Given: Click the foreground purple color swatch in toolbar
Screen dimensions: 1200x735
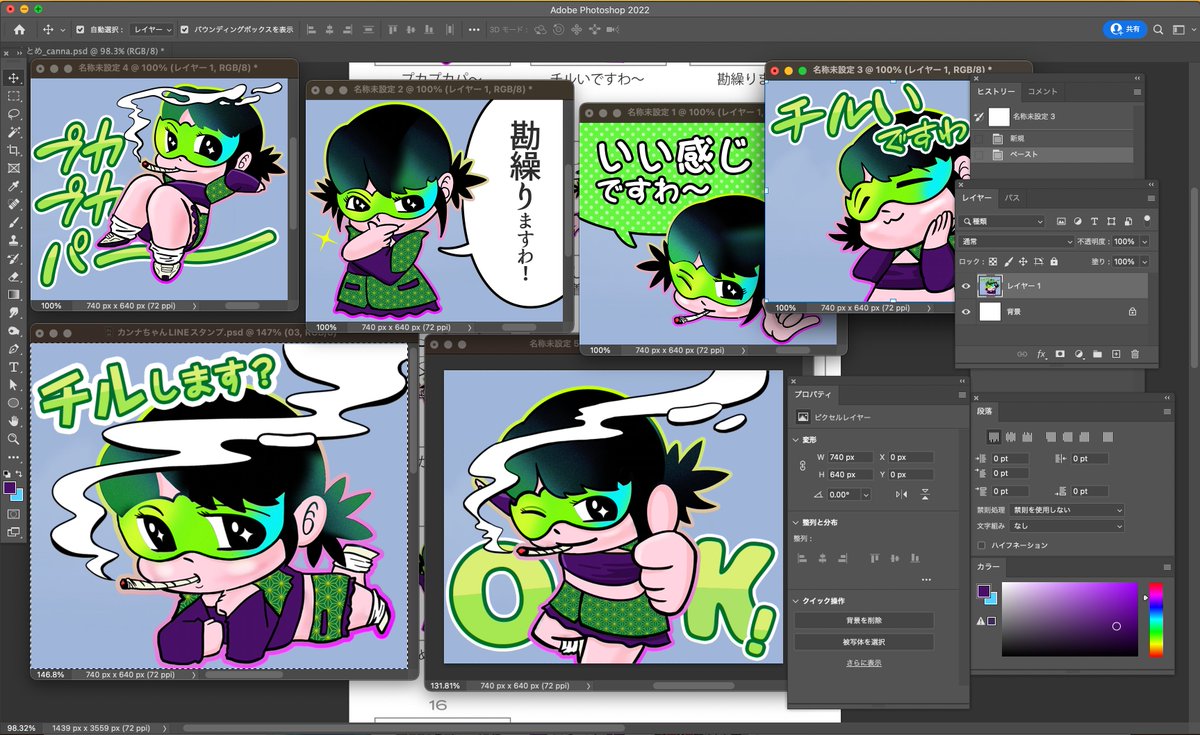Looking at the screenshot, I should pyautogui.click(x=11, y=488).
